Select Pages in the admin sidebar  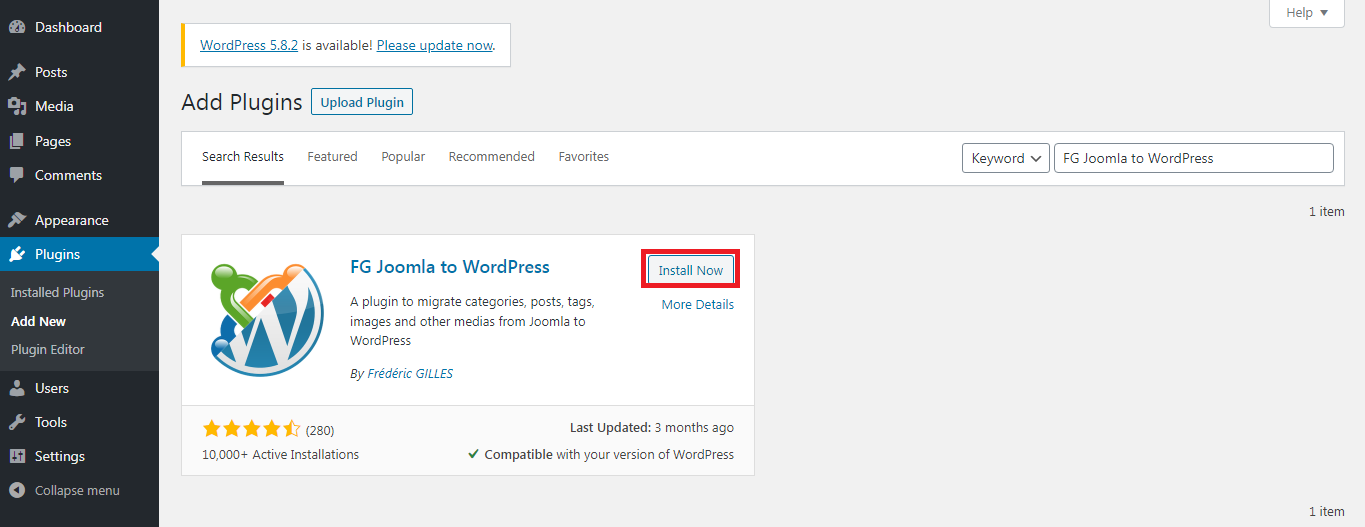coord(79,141)
